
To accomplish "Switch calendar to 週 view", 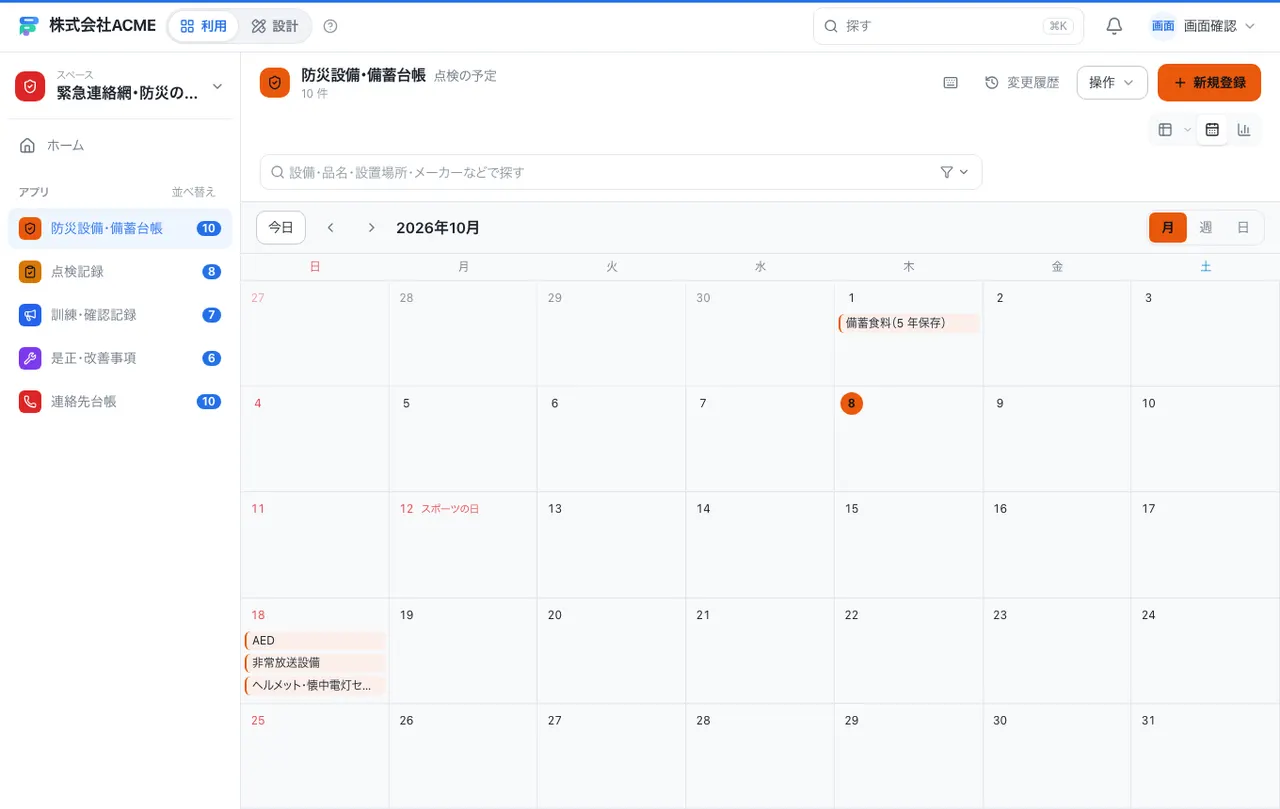I will [1206, 228].
